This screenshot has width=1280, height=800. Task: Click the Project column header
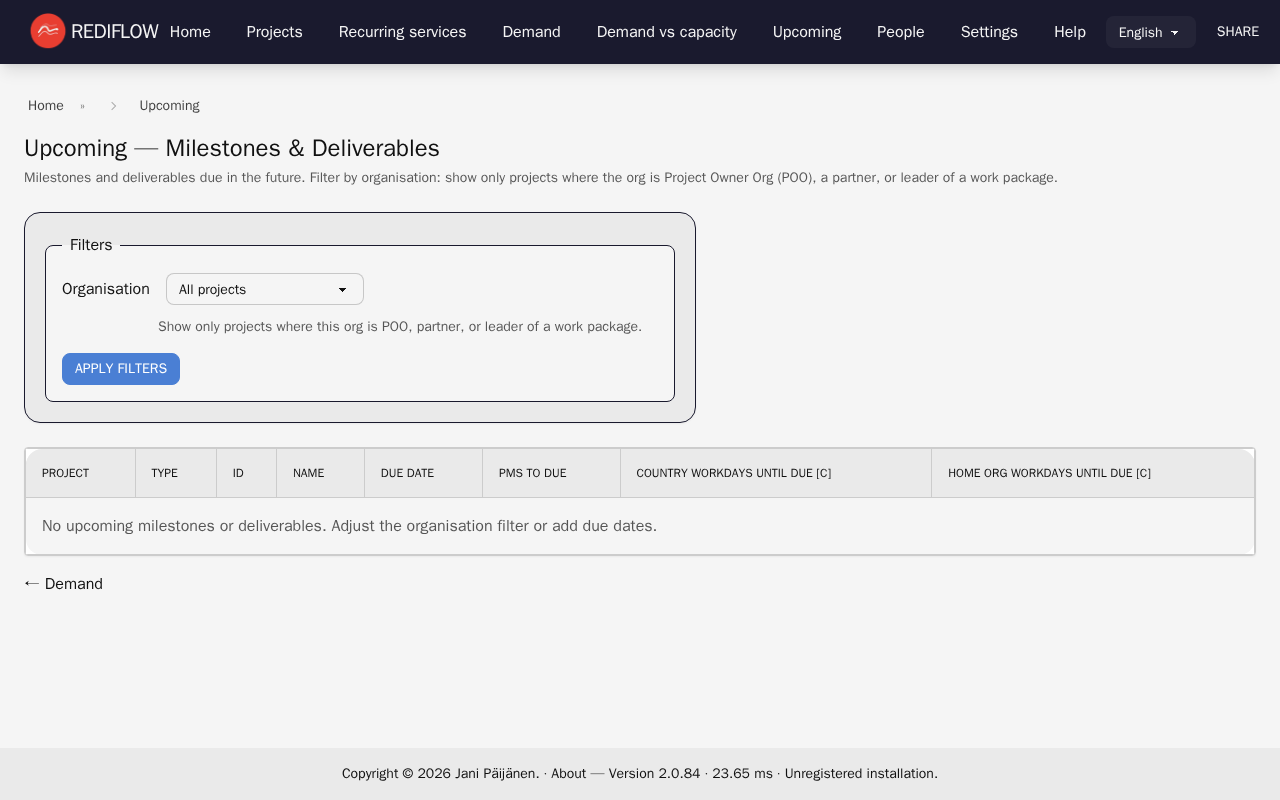point(65,473)
